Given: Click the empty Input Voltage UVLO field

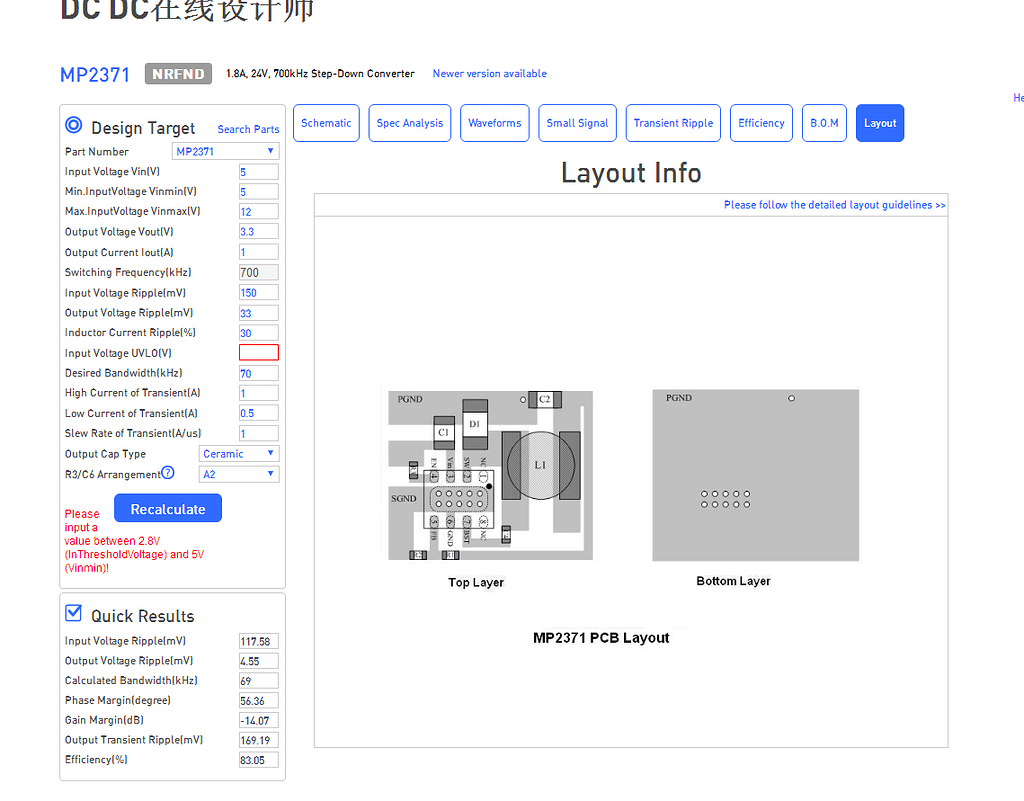Looking at the screenshot, I should 258,352.
